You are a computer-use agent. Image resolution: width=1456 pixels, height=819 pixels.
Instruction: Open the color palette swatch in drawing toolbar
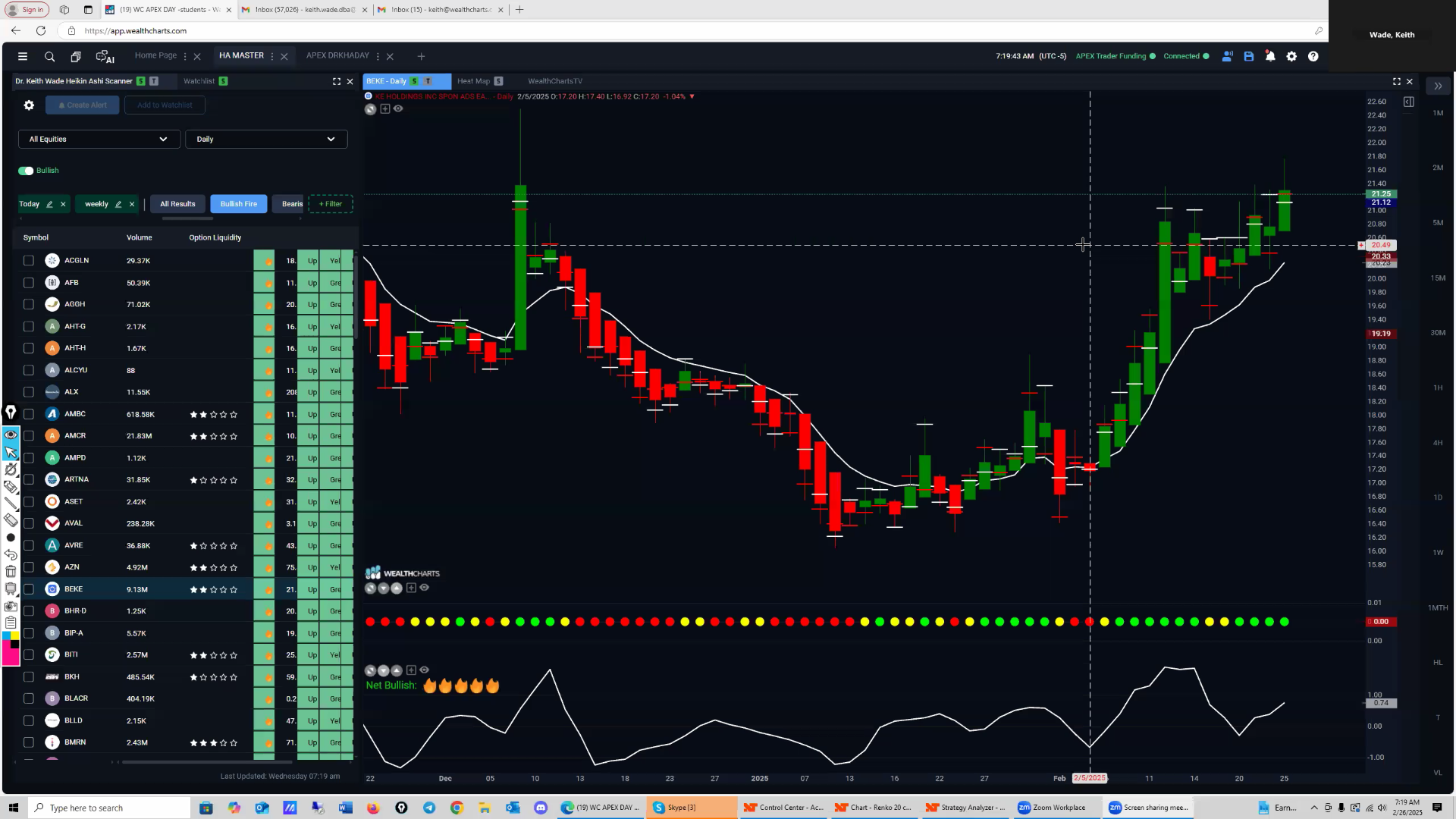[x=11, y=649]
